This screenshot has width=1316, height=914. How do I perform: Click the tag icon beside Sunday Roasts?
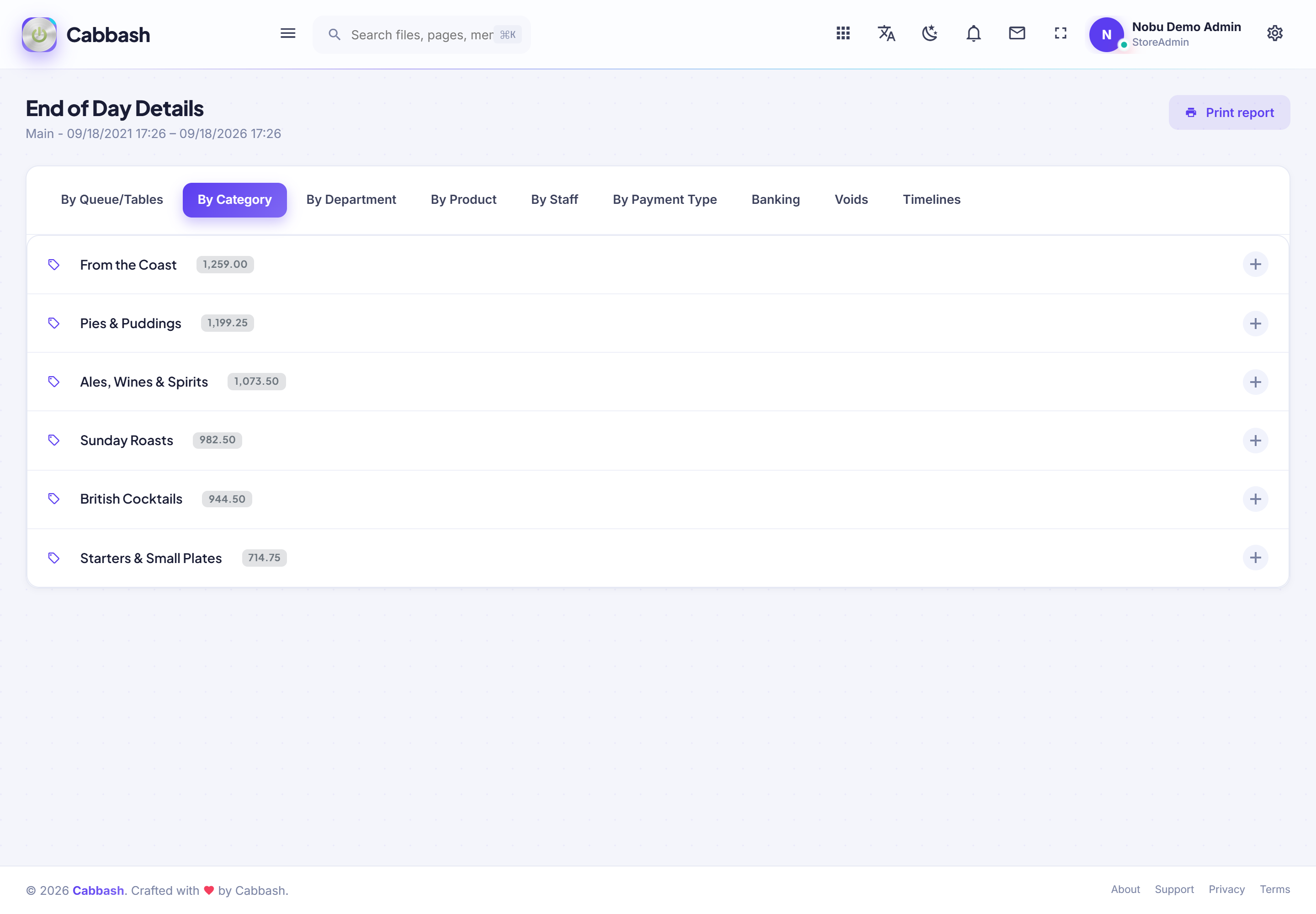(x=54, y=440)
